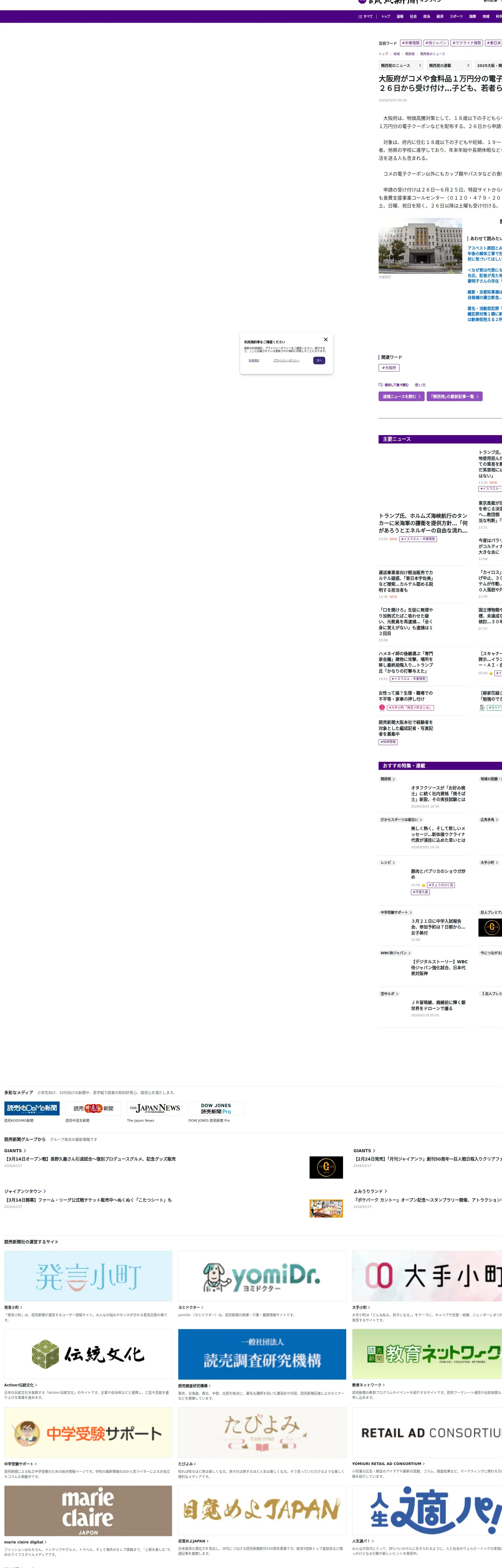
Task: Open the 関西発のニュース chevron tab
Action: point(401,65)
